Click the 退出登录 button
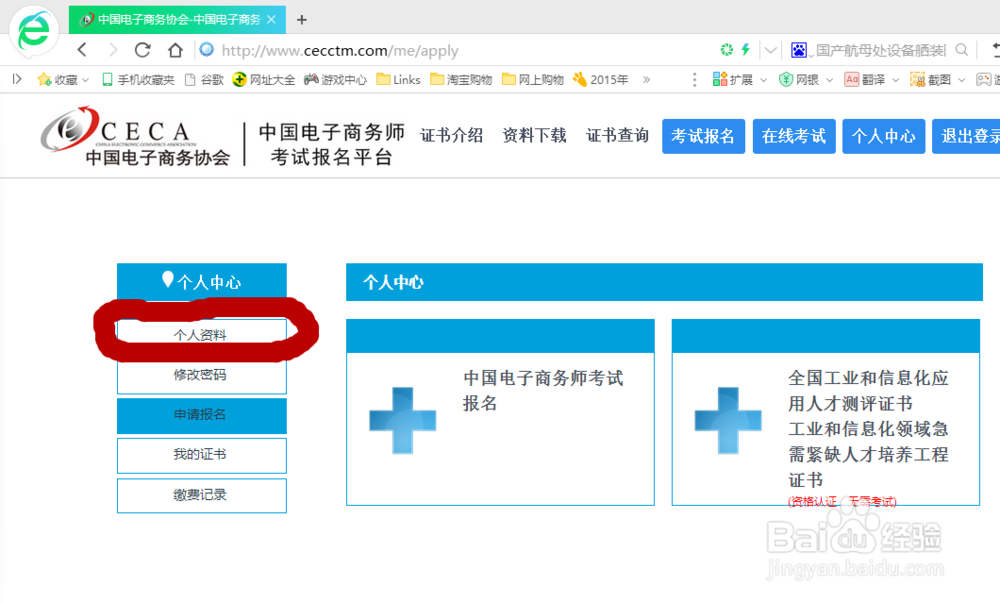1000x603 pixels. click(966, 136)
